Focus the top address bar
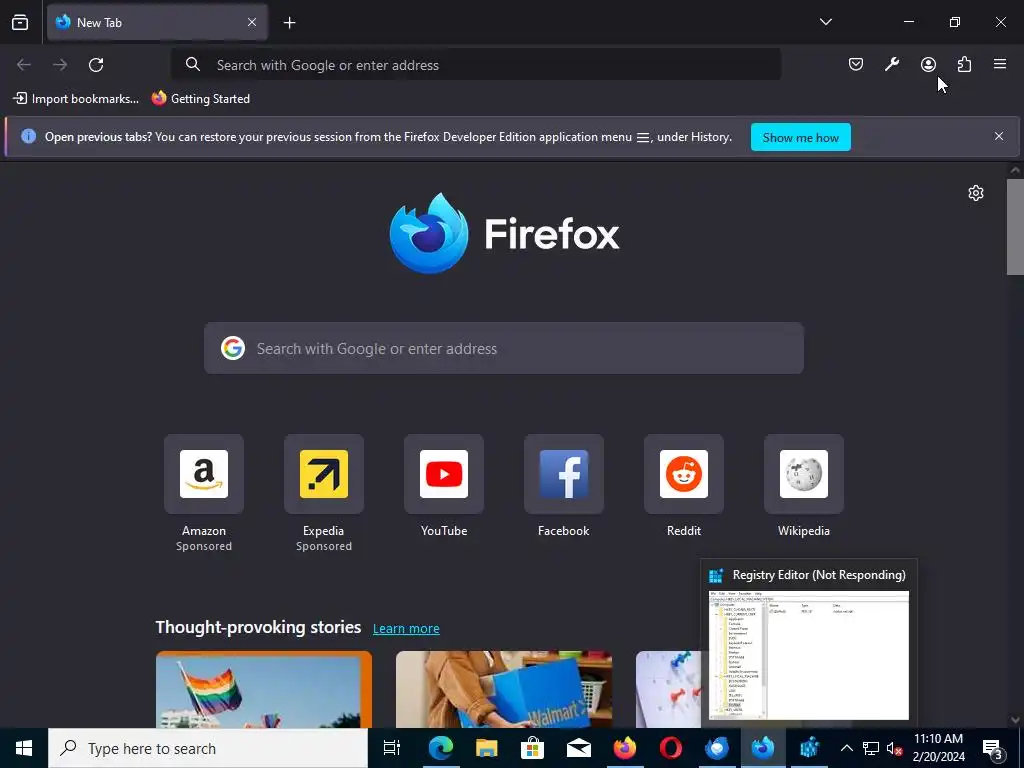This screenshot has width=1024, height=768. (476, 65)
